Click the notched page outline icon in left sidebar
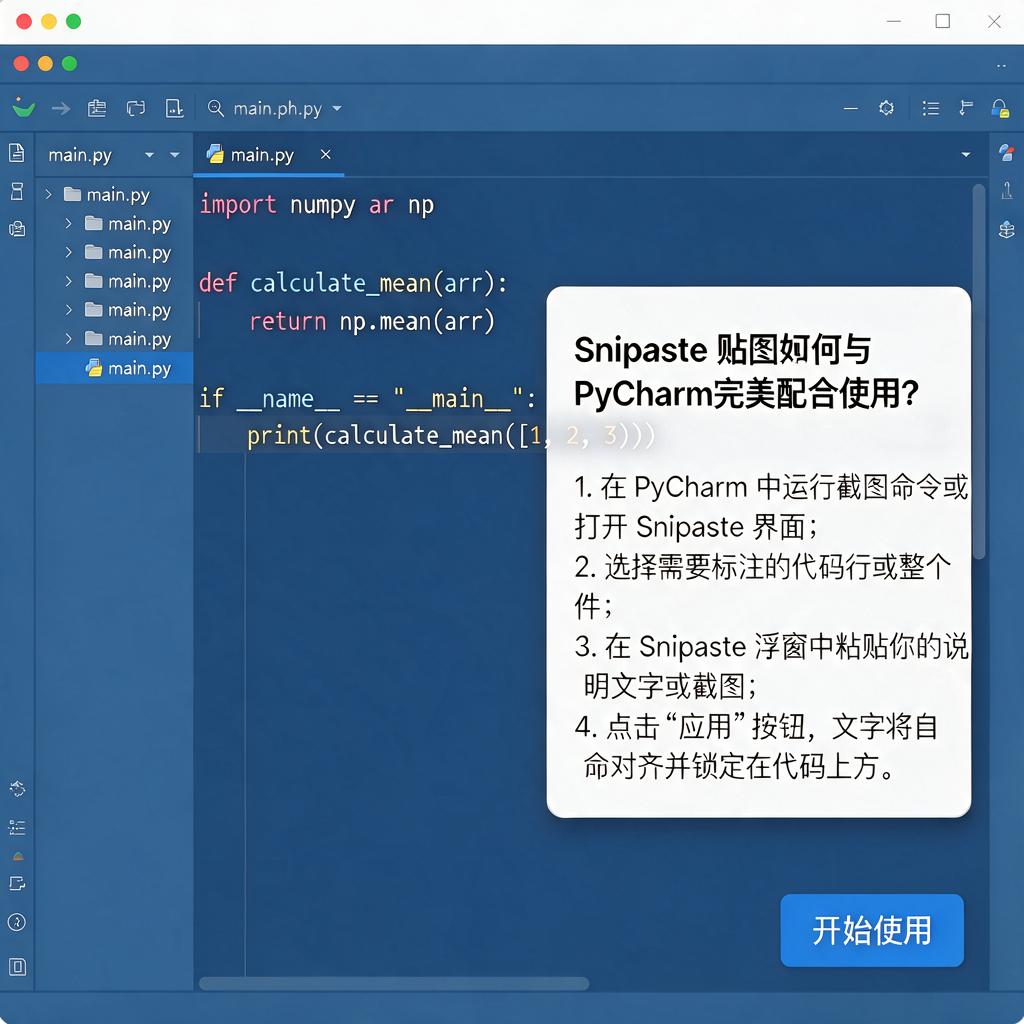Viewport: 1024px width, 1024px height. tap(17, 884)
